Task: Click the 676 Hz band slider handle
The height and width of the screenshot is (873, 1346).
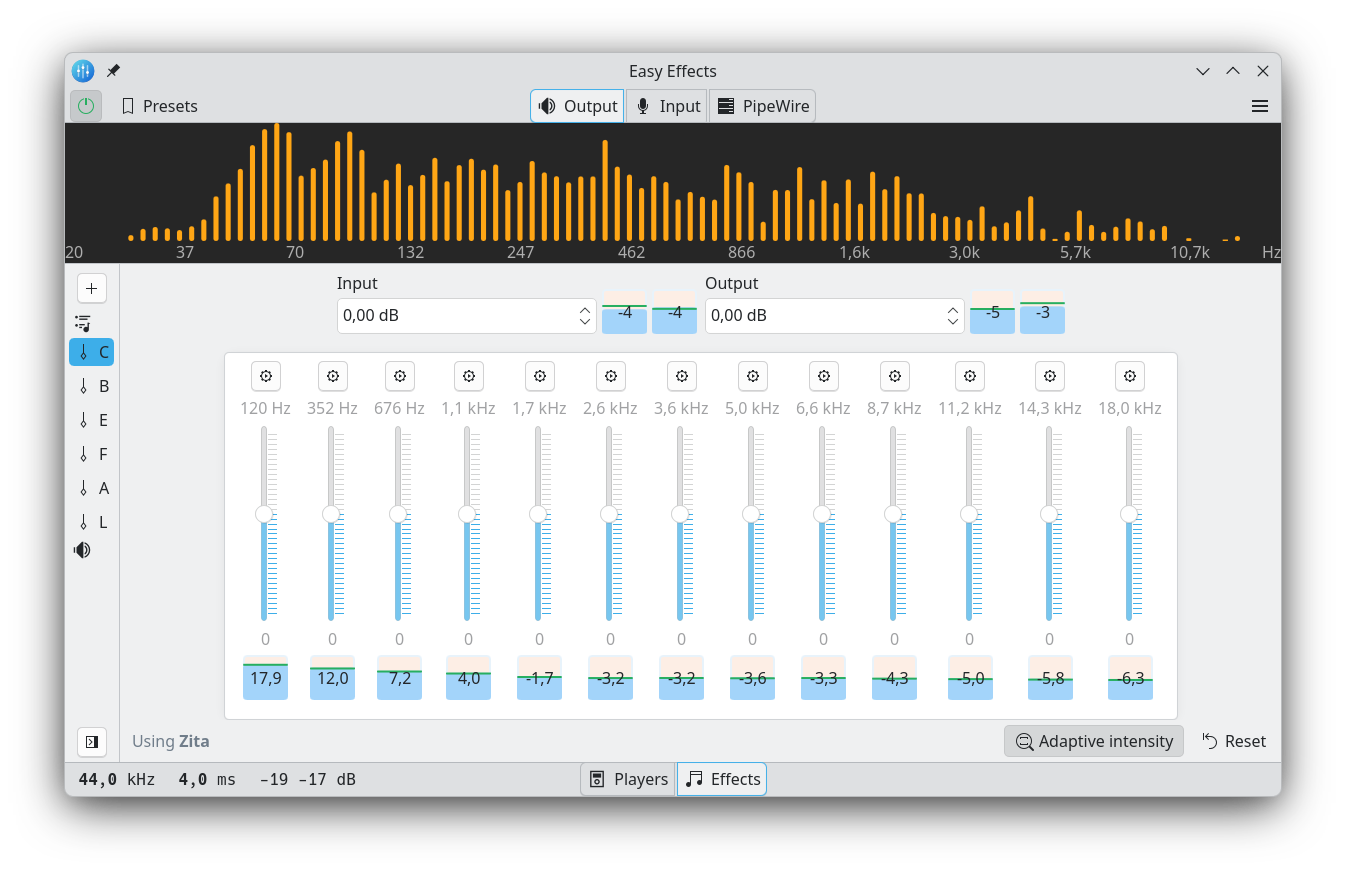Action: point(398,514)
